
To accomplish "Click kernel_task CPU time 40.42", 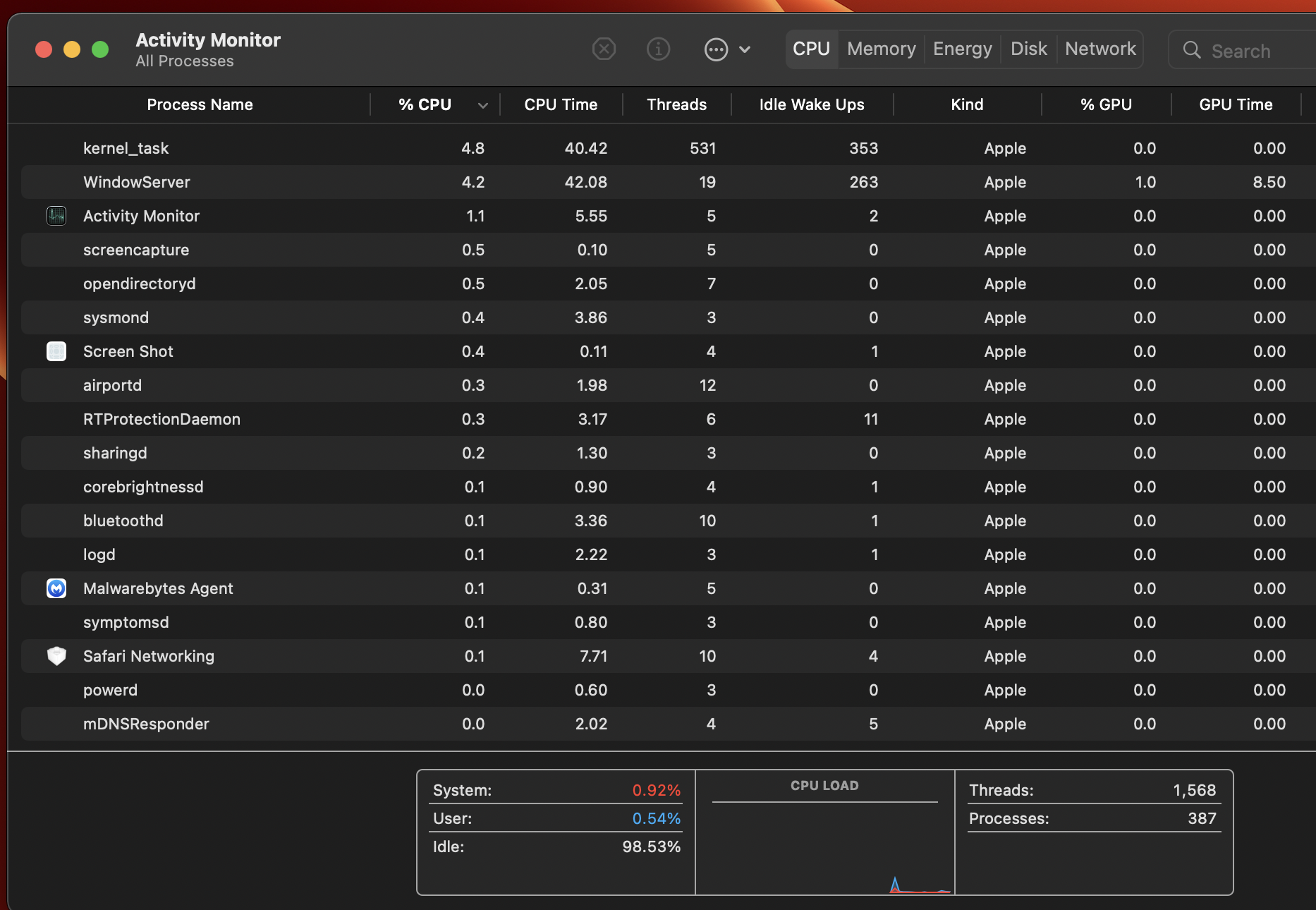I will coord(586,148).
